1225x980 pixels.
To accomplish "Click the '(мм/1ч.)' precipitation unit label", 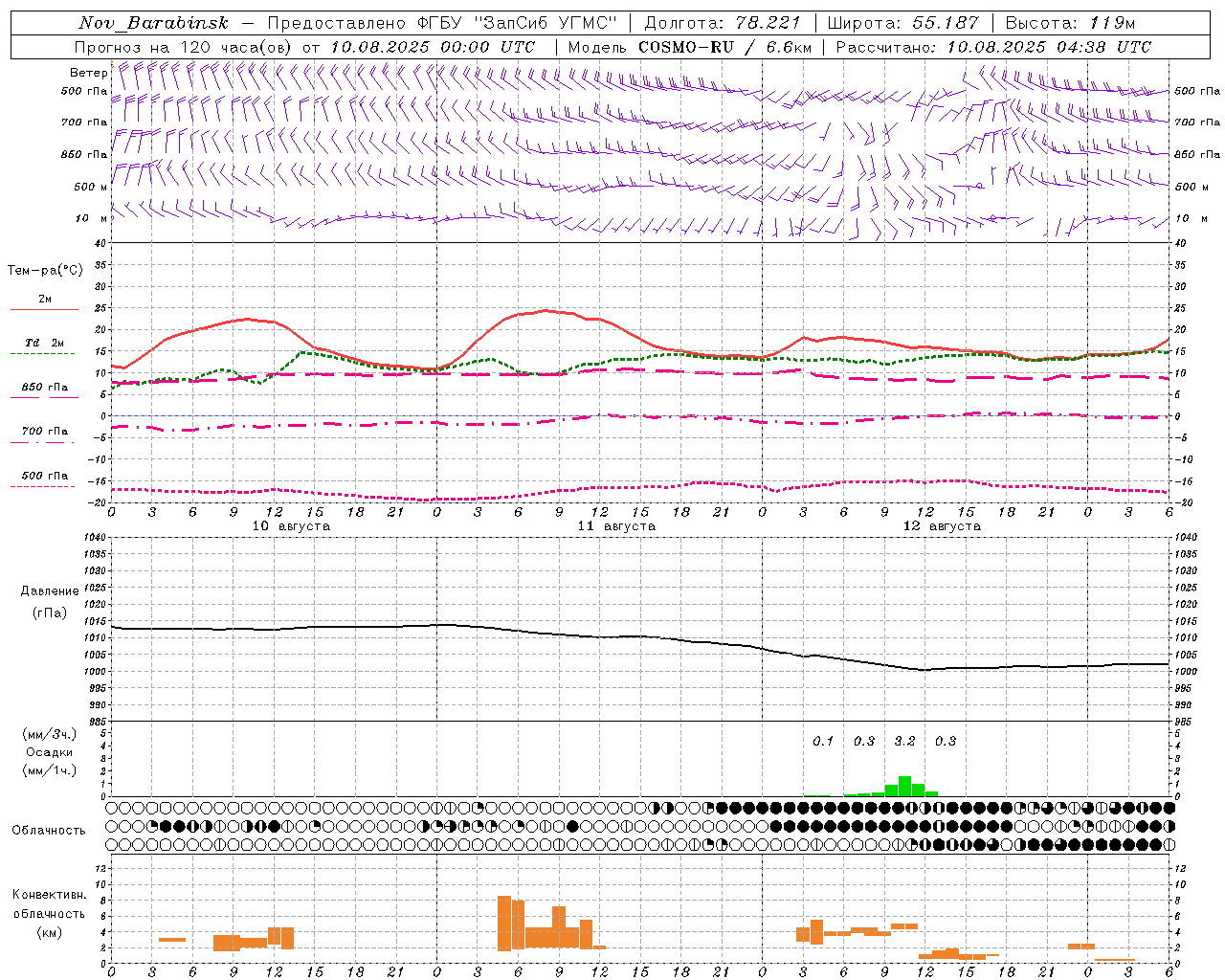I will [50, 770].
